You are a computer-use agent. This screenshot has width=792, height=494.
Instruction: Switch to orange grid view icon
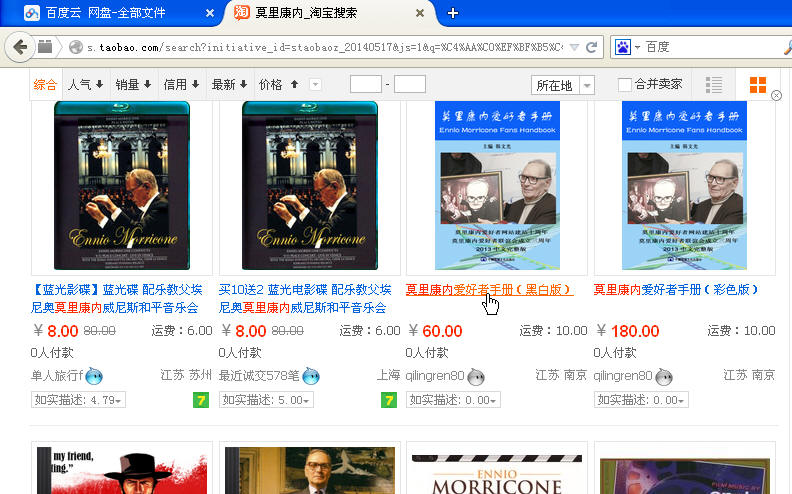[758, 85]
